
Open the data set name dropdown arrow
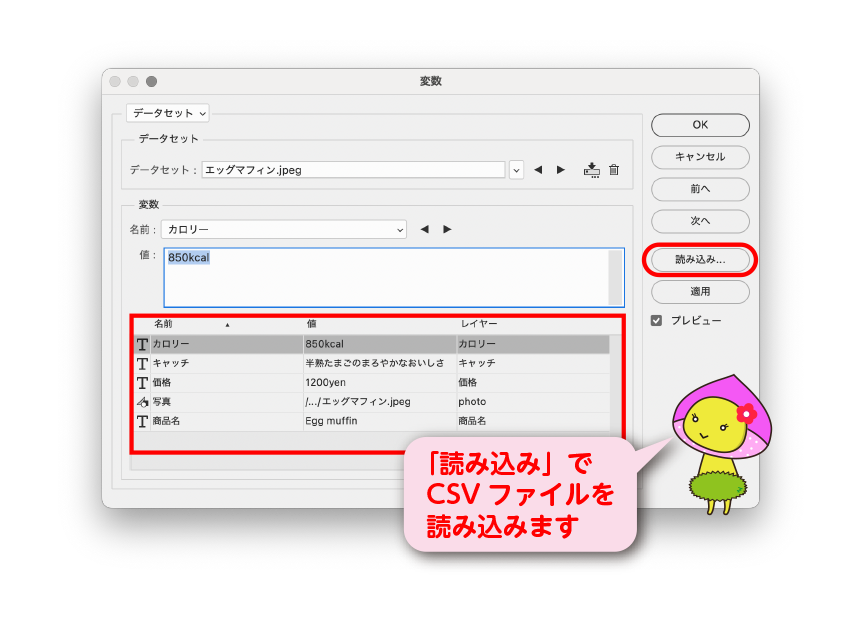click(516, 170)
